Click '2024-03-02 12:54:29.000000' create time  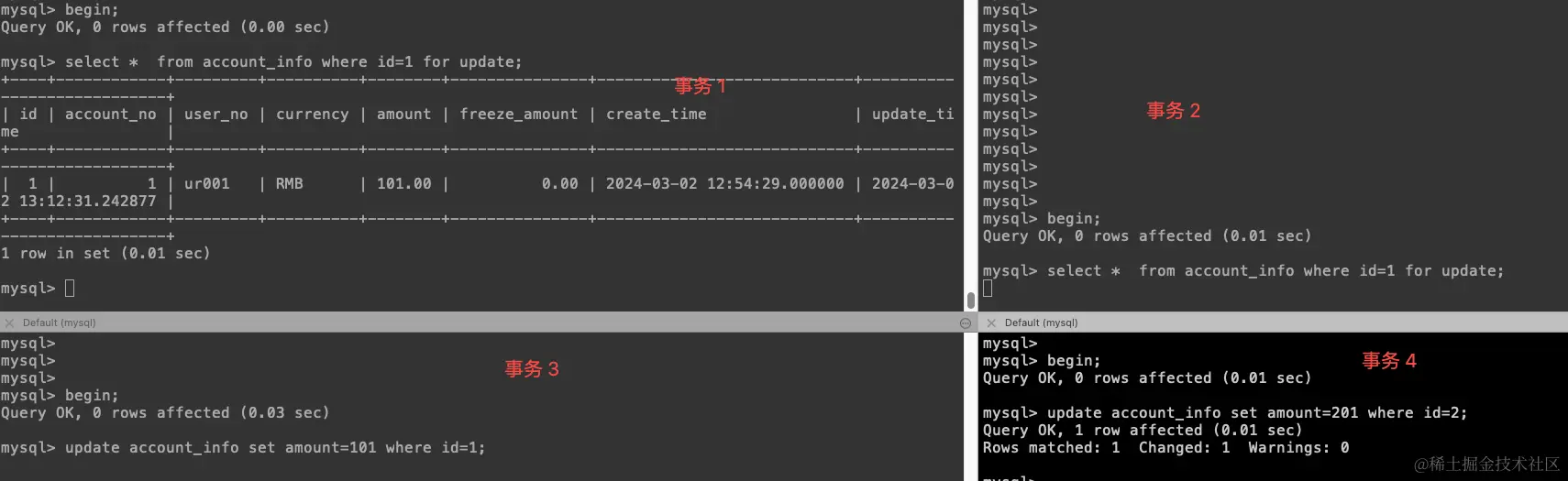coord(724,184)
